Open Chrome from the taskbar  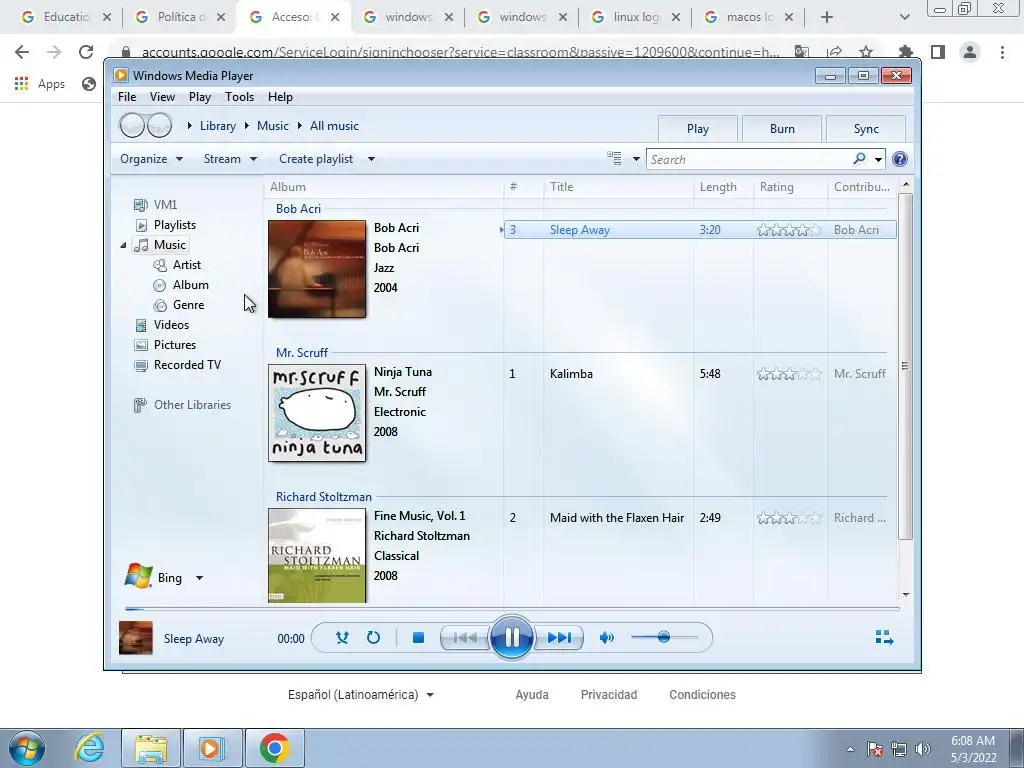(274, 748)
